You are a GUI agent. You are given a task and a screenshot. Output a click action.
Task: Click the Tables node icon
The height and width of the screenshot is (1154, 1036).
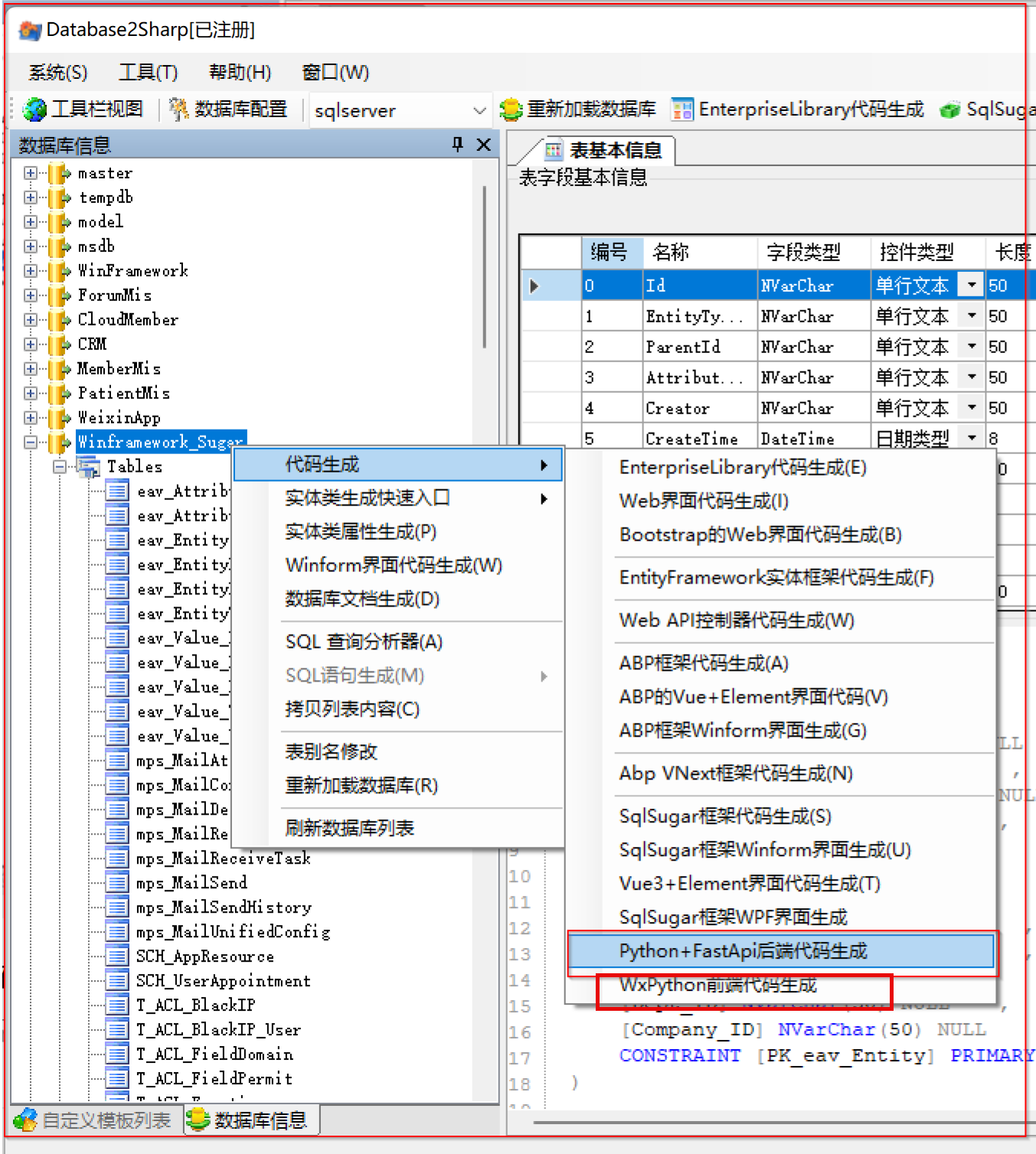pyautogui.click(x=88, y=466)
